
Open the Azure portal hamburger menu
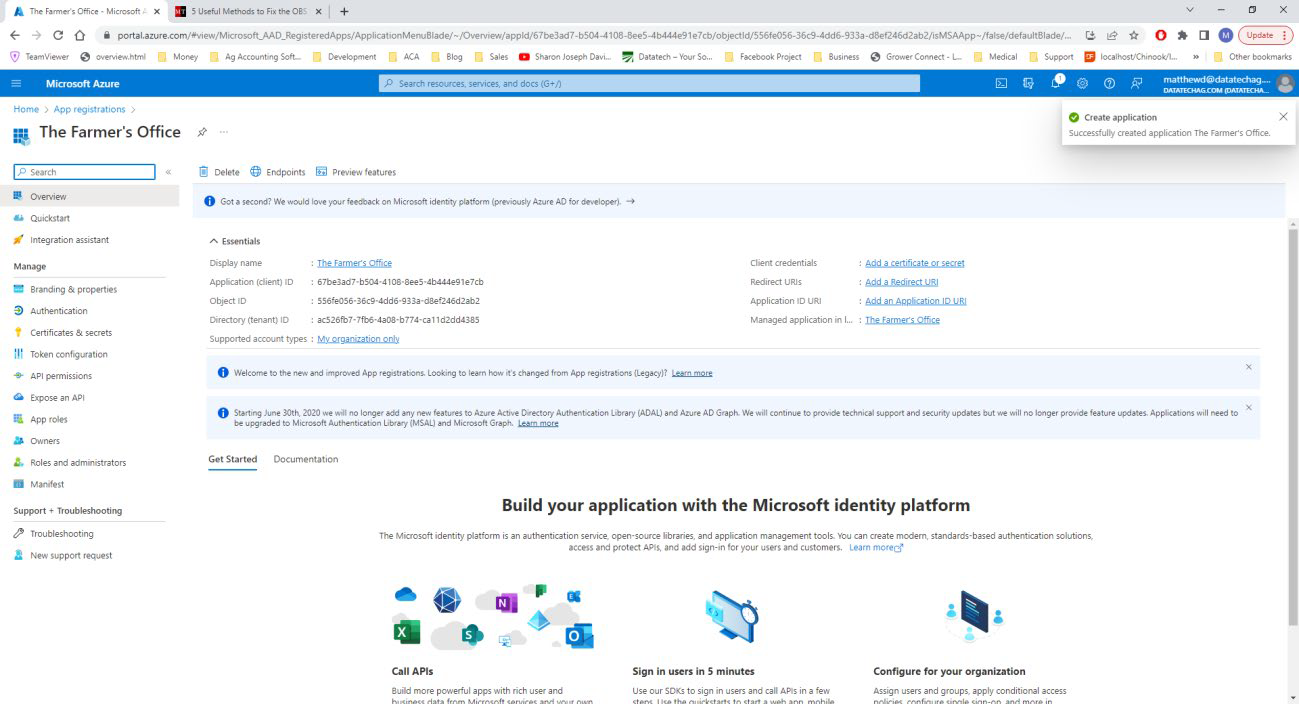(16, 83)
